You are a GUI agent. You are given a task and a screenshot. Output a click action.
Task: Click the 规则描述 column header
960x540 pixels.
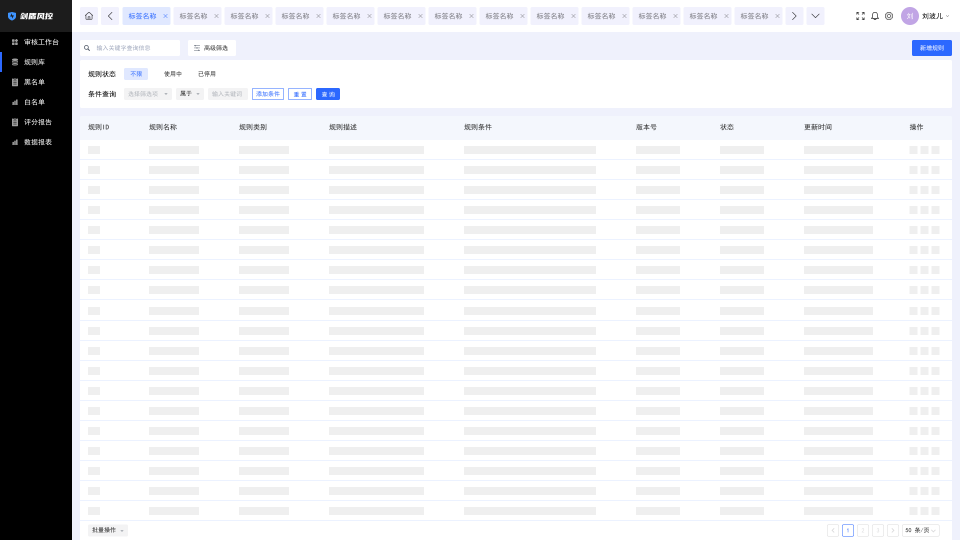343,127
